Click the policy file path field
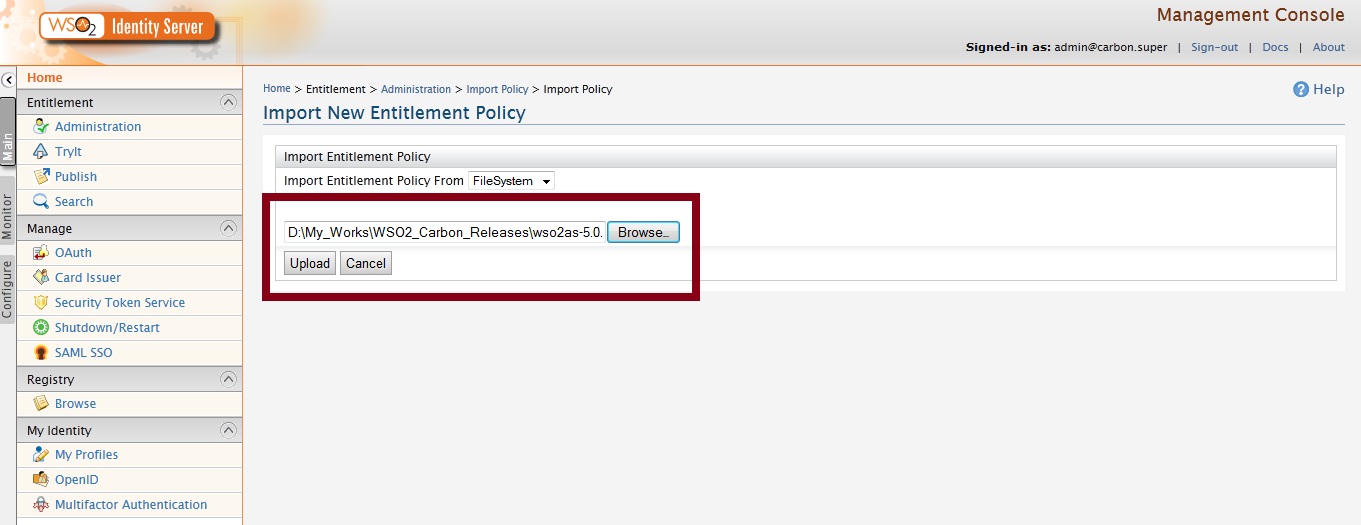The image size is (1361, 525). click(444, 232)
